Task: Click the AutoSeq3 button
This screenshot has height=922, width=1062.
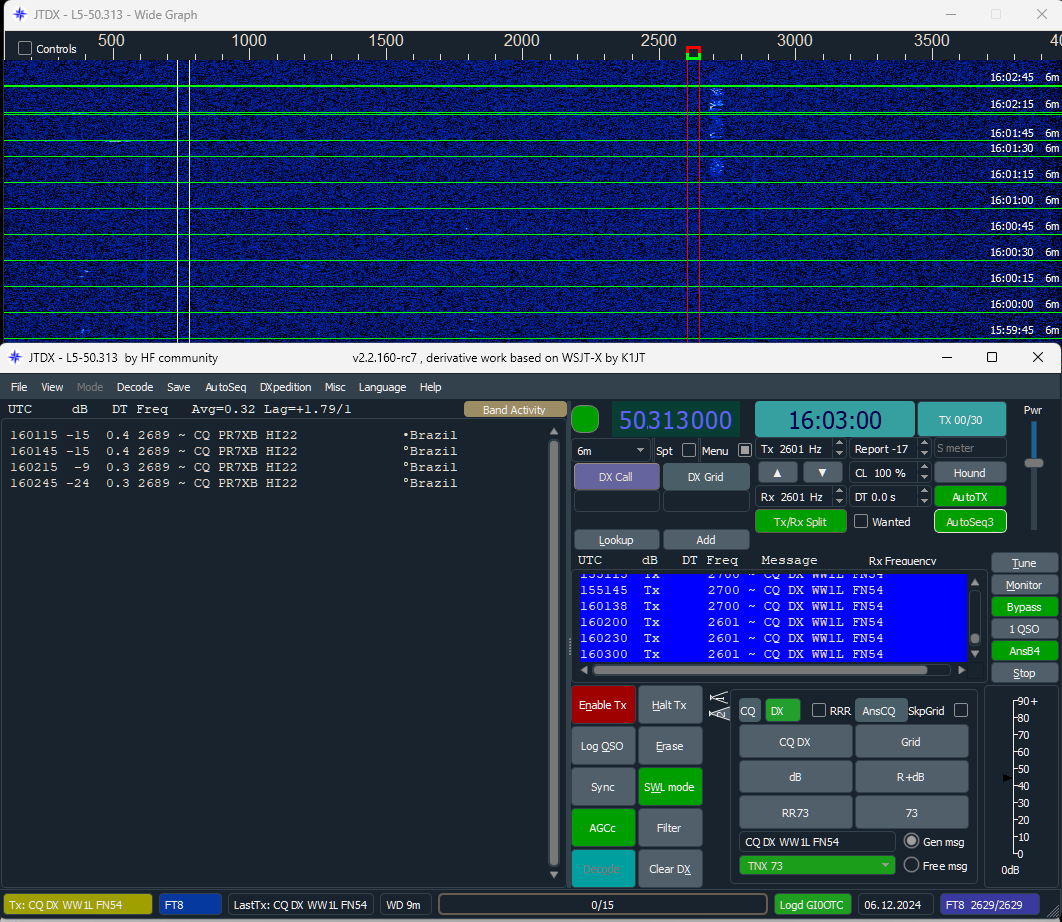Action: (x=969, y=522)
